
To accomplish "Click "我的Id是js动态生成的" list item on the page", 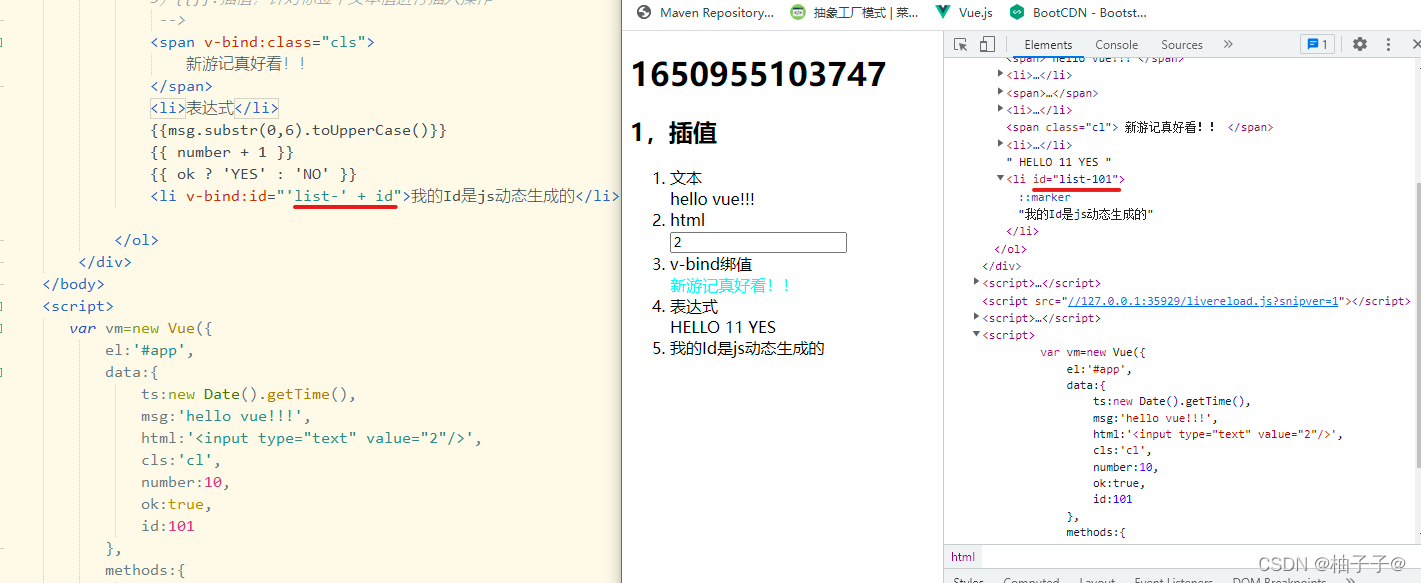I will point(747,348).
